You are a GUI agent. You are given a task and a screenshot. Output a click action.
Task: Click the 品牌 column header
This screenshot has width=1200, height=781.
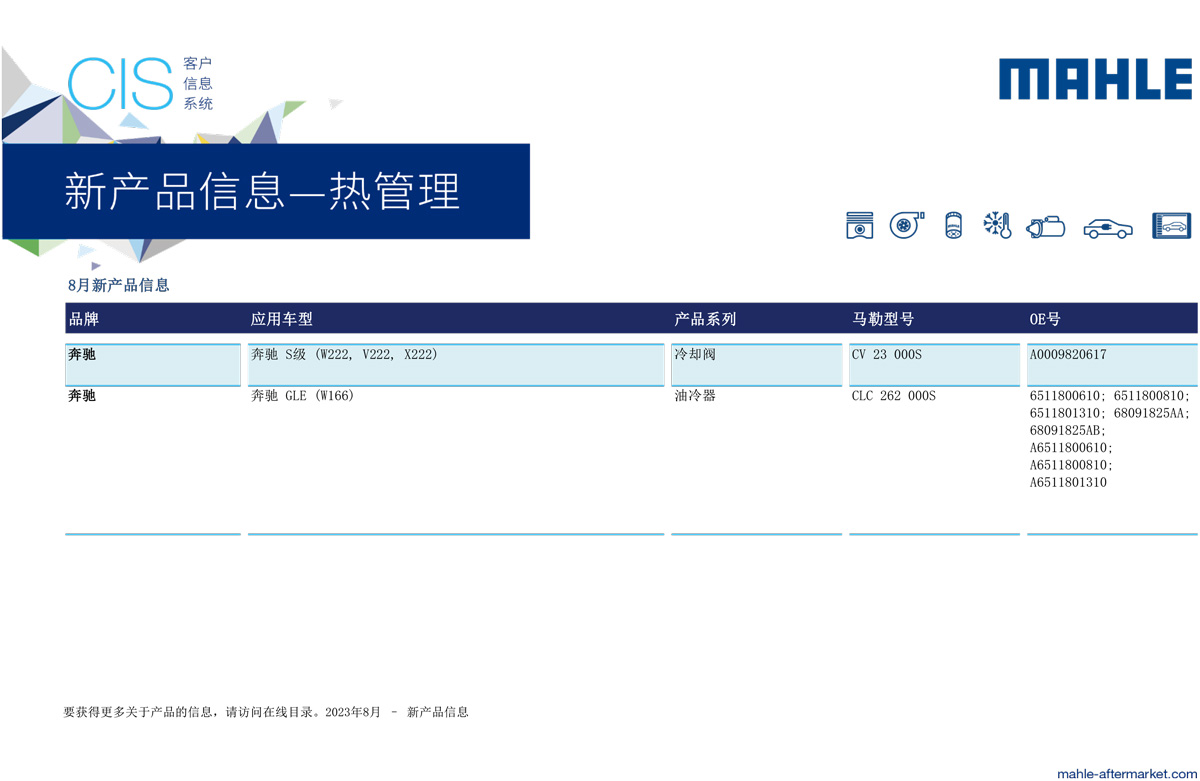pos(84,319)
